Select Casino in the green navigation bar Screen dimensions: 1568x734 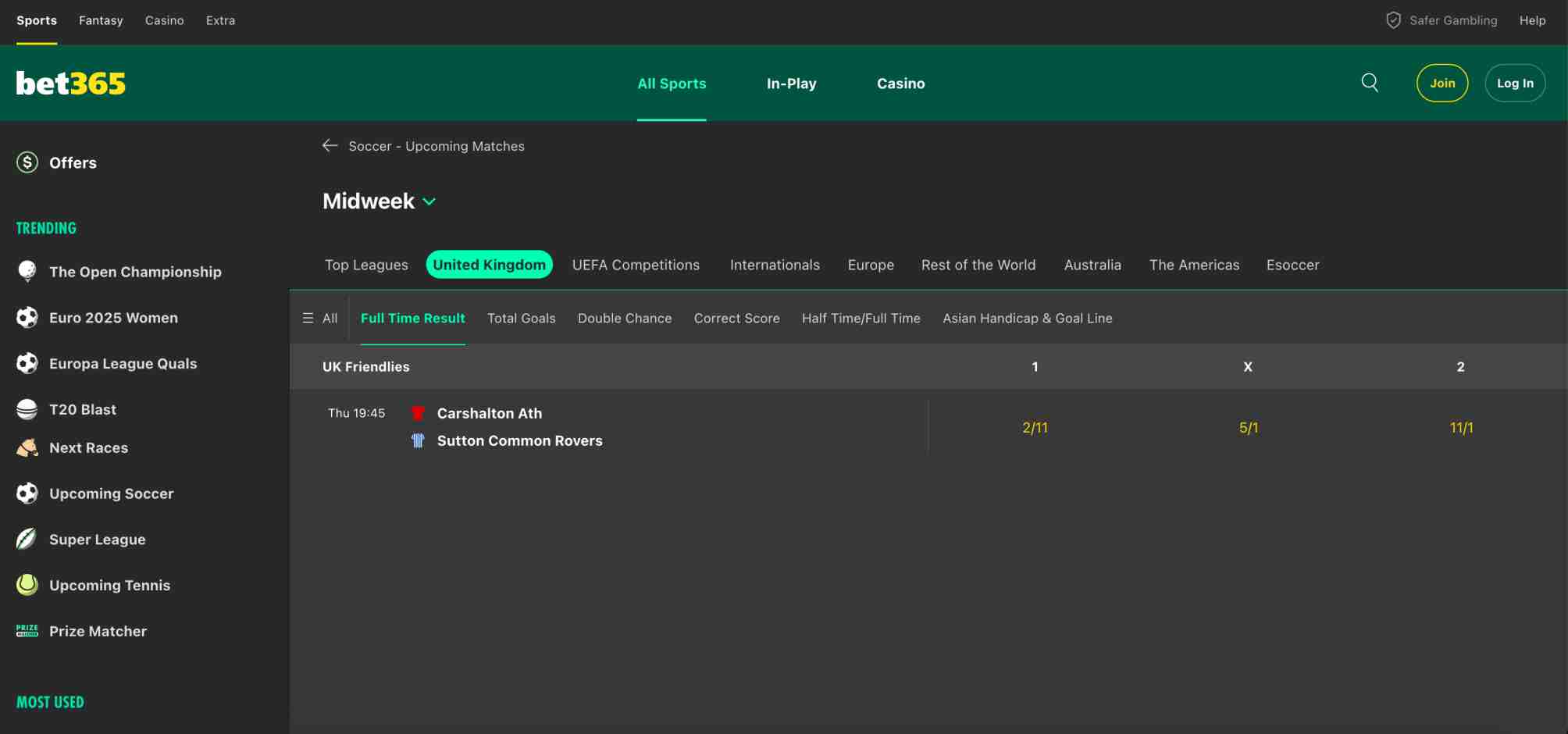coord(901,84)
